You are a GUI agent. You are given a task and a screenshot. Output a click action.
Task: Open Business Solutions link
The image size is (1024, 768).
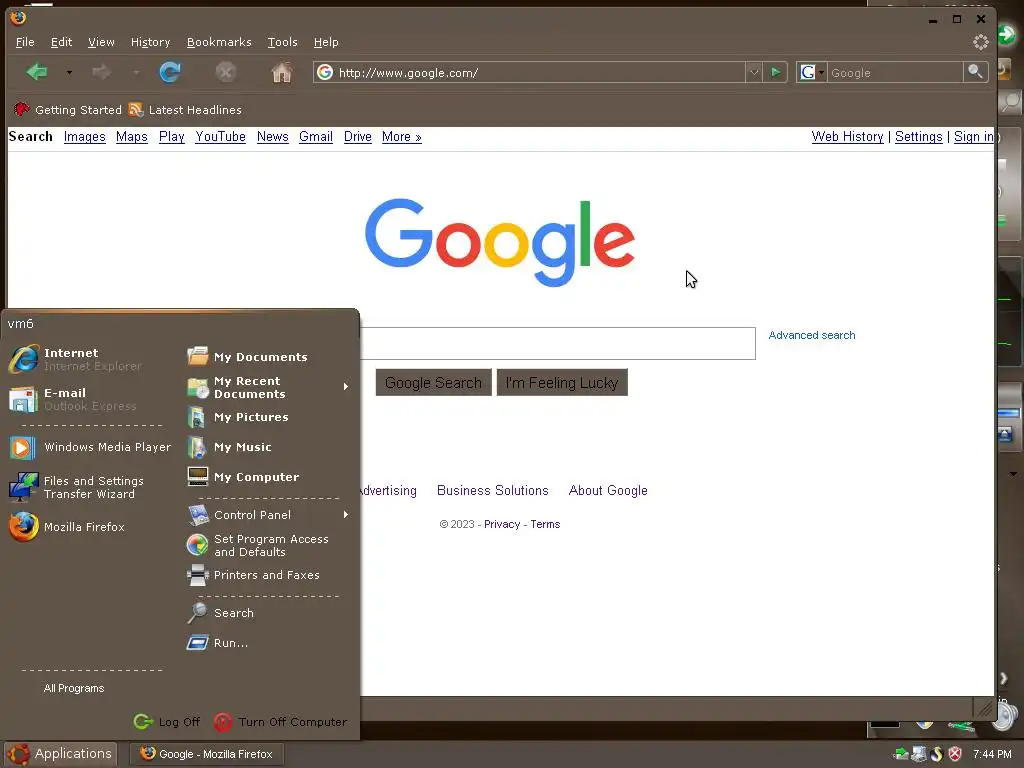pyautogui.click(x=492, y=490)
